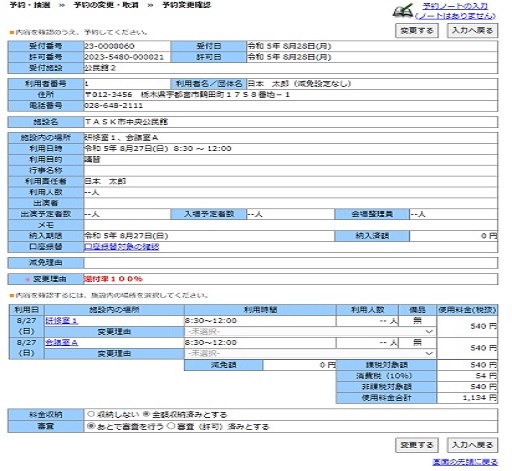
Task: Select the 審査(許可)済みとする radio option
Action: click(171, 426)
